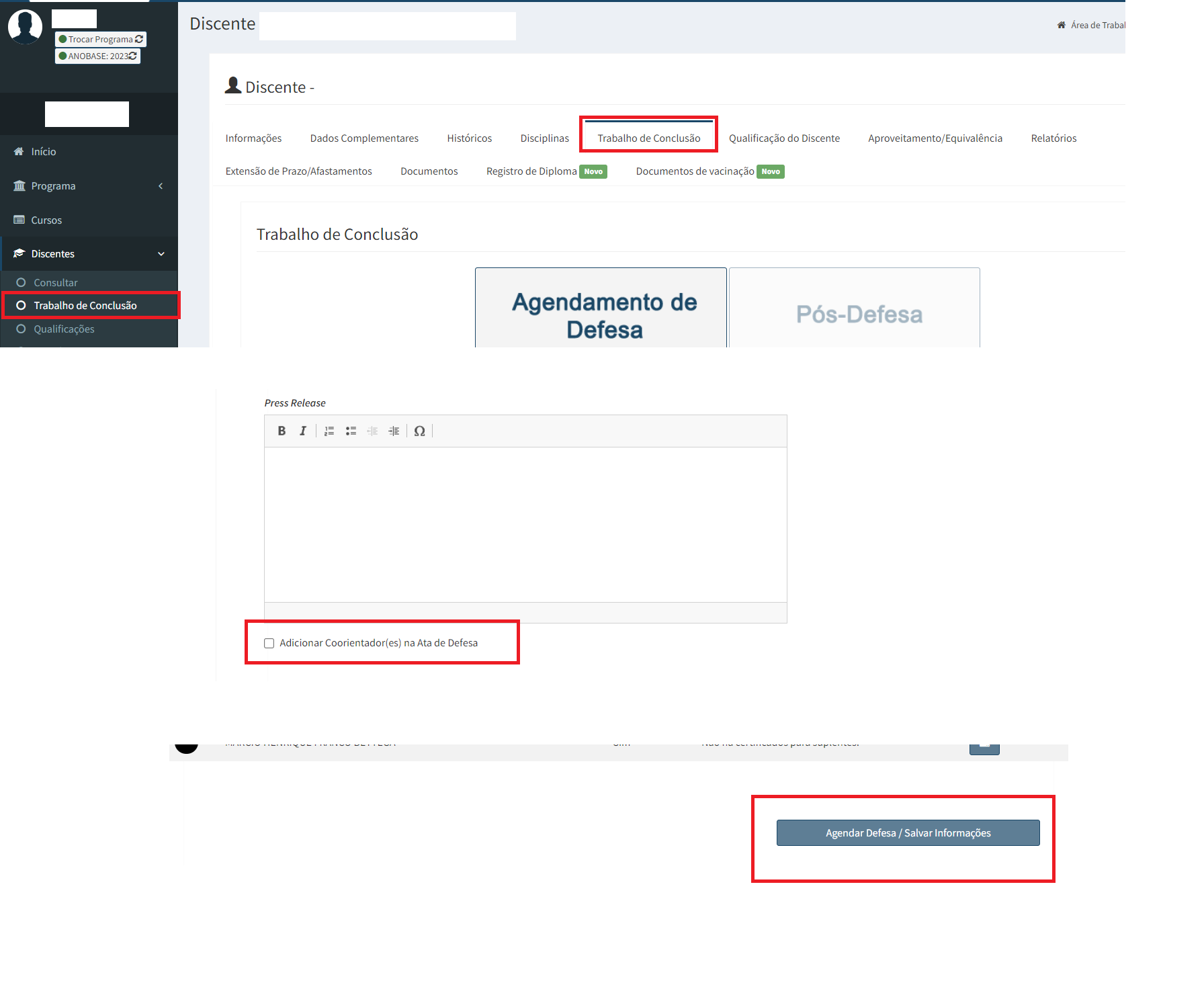Image resolution: width=1204 pixels, height=989 pixels.
Task: Toggle bold formatting in Press Release editor
Action: coord(282,431)
